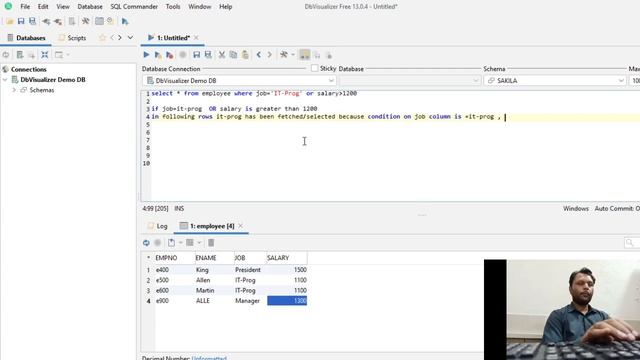Click the blue SQL Commander arrow icon in main toolbar
The image size is (640, 360).
click(x=125, y=21)
